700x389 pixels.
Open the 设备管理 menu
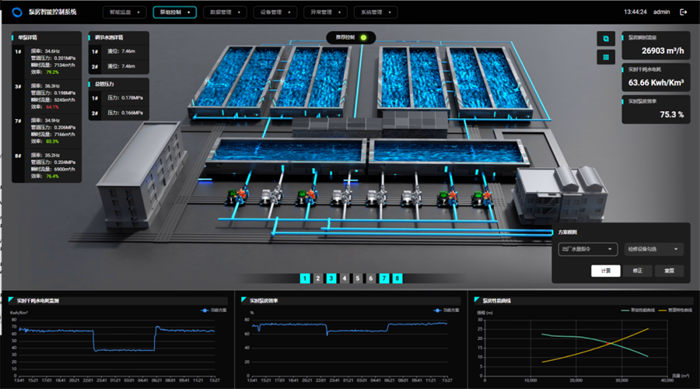click(x=275, y=12)
